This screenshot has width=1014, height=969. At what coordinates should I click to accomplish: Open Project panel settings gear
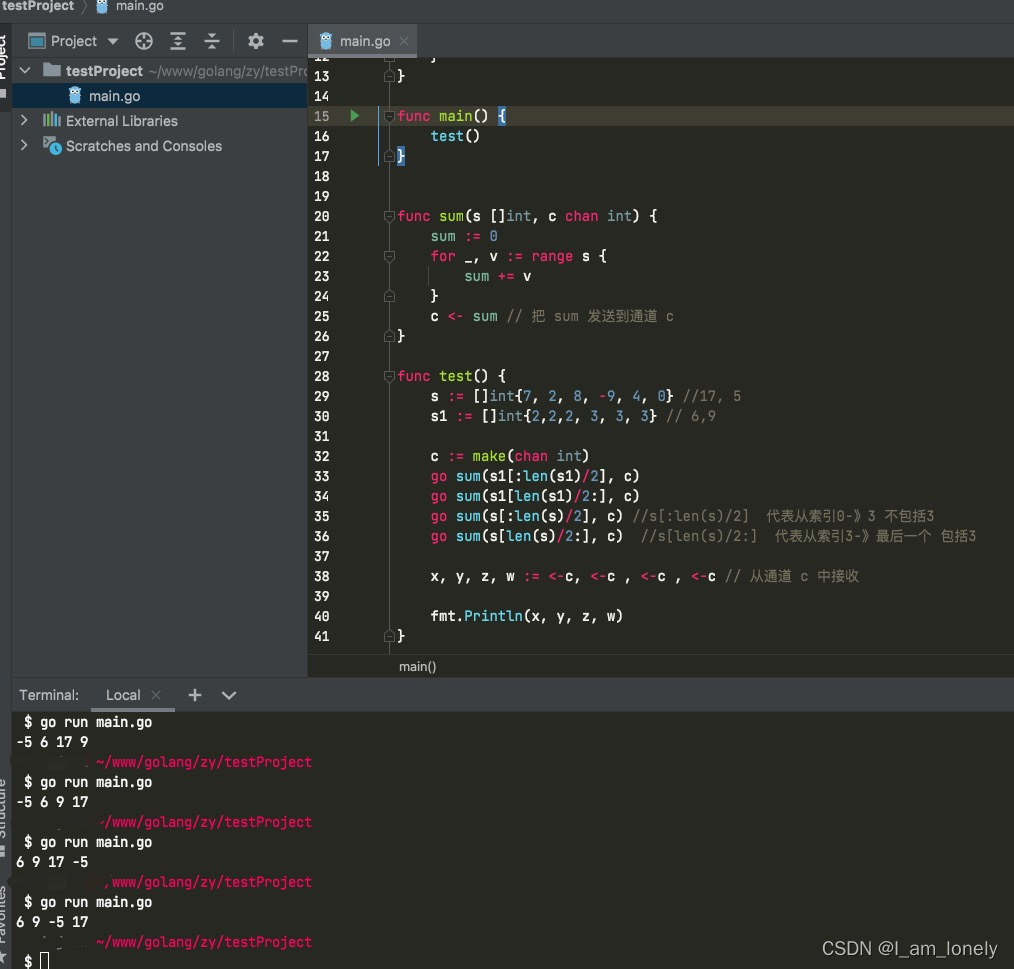coord(256,41)
